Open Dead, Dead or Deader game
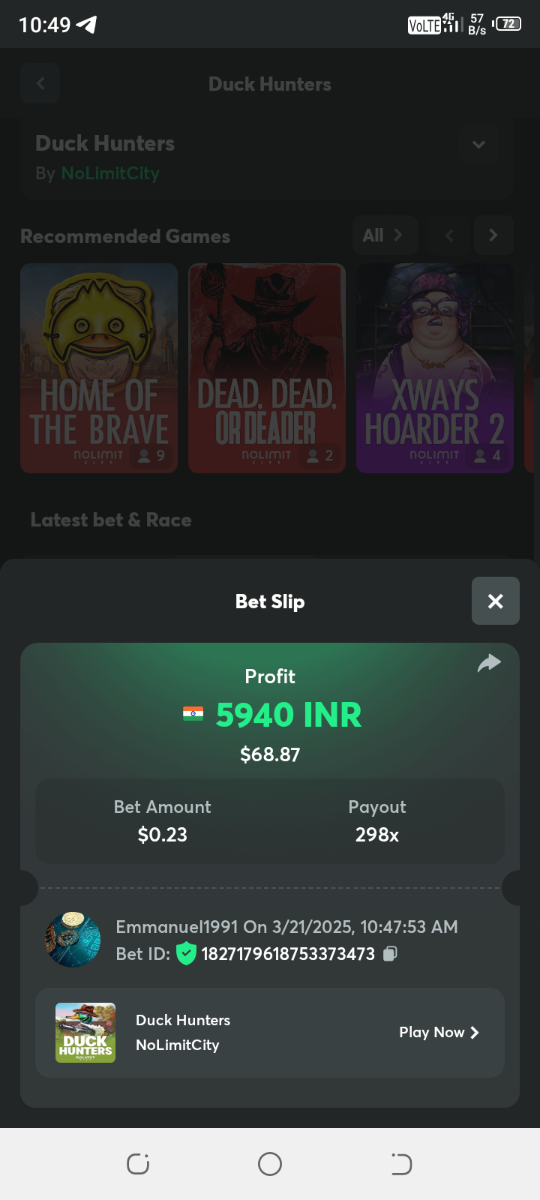Image resolution: width=540 pixels, height=1200 pixels. [x=267, y=368]
